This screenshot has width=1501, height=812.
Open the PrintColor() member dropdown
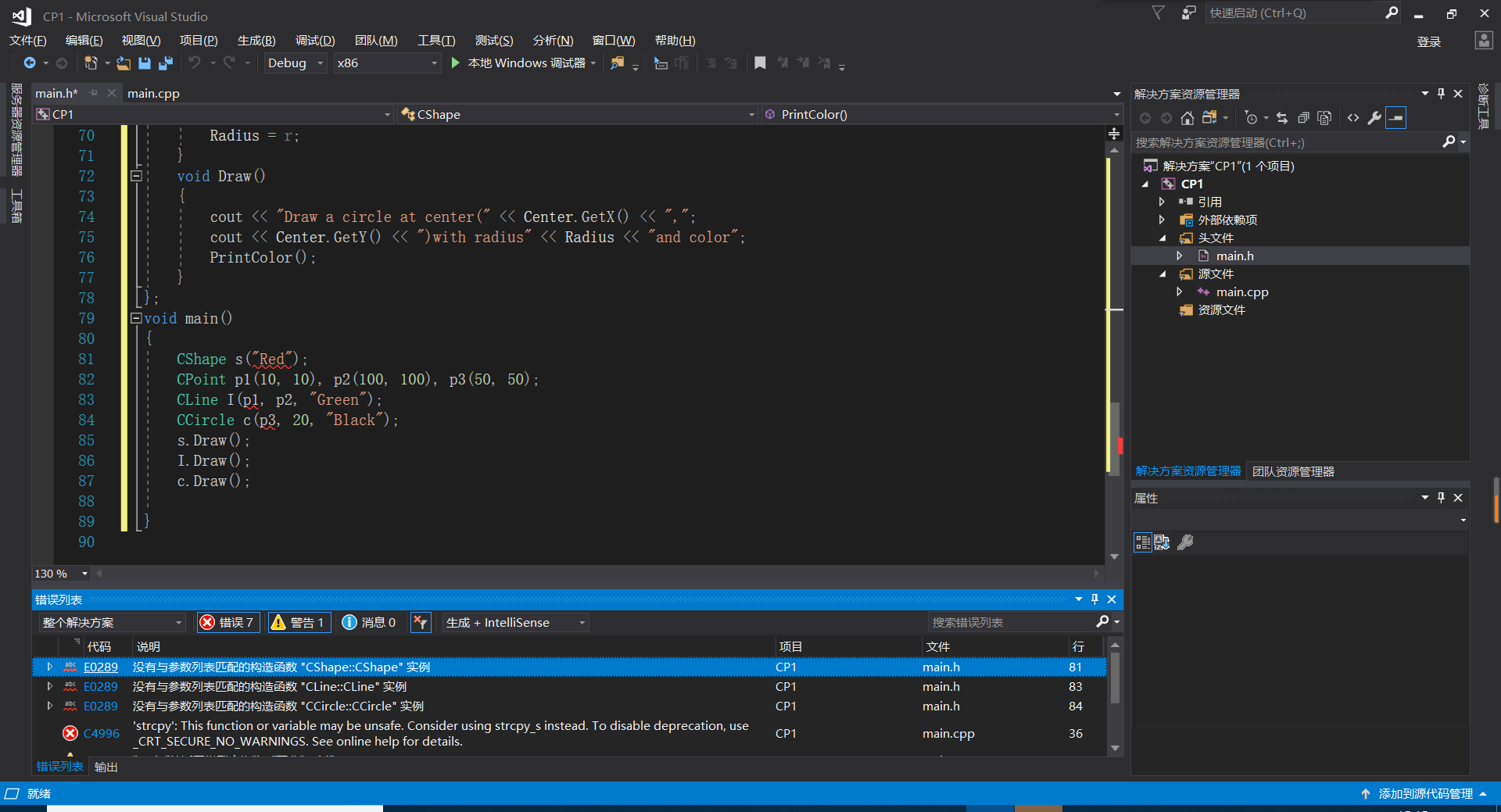click(x=942, y=114)
